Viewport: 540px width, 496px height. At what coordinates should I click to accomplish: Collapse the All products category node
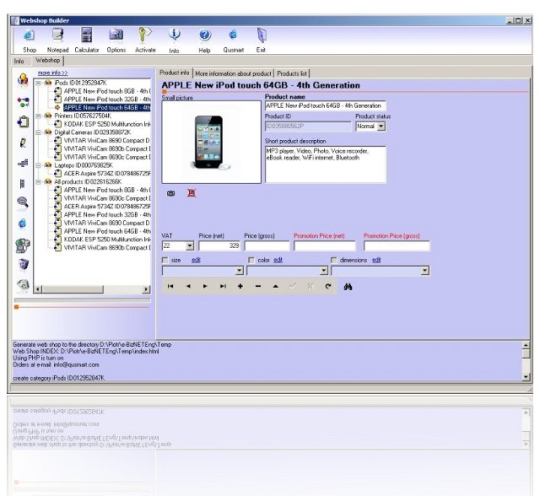39,182
